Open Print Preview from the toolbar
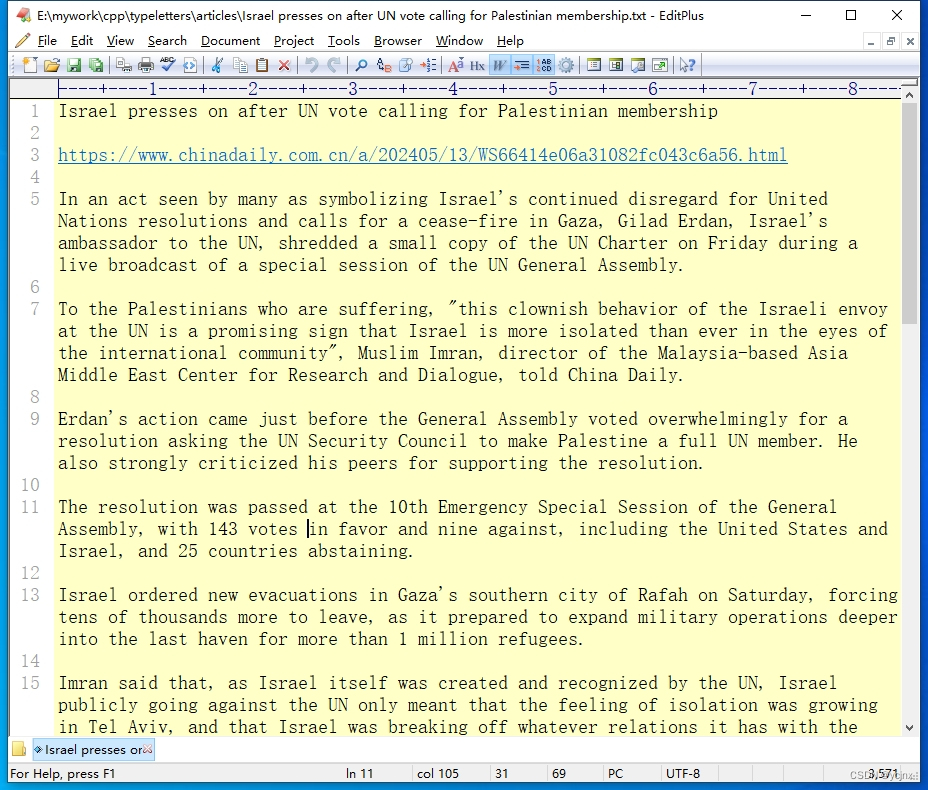The width and height of the screenshot is (928, 790). click(123, 65)
